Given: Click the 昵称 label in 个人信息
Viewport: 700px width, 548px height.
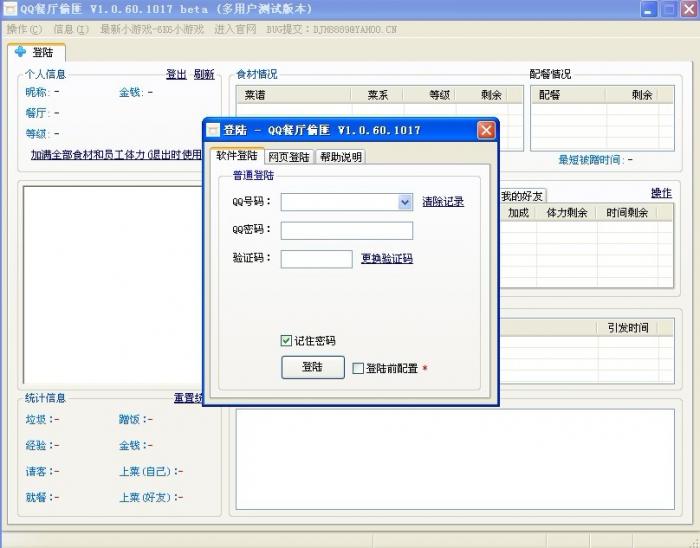Looking at the screenshot, I should (x=37, y=92).
